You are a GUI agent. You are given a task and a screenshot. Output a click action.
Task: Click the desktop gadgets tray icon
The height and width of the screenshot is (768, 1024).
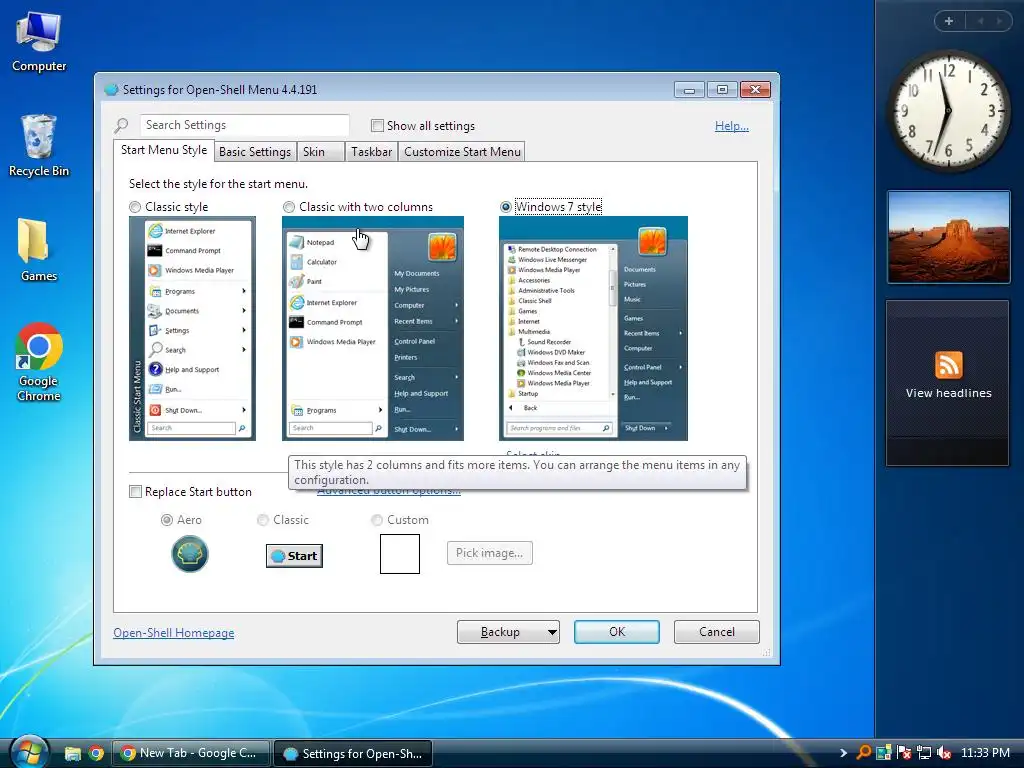point(884,753)
